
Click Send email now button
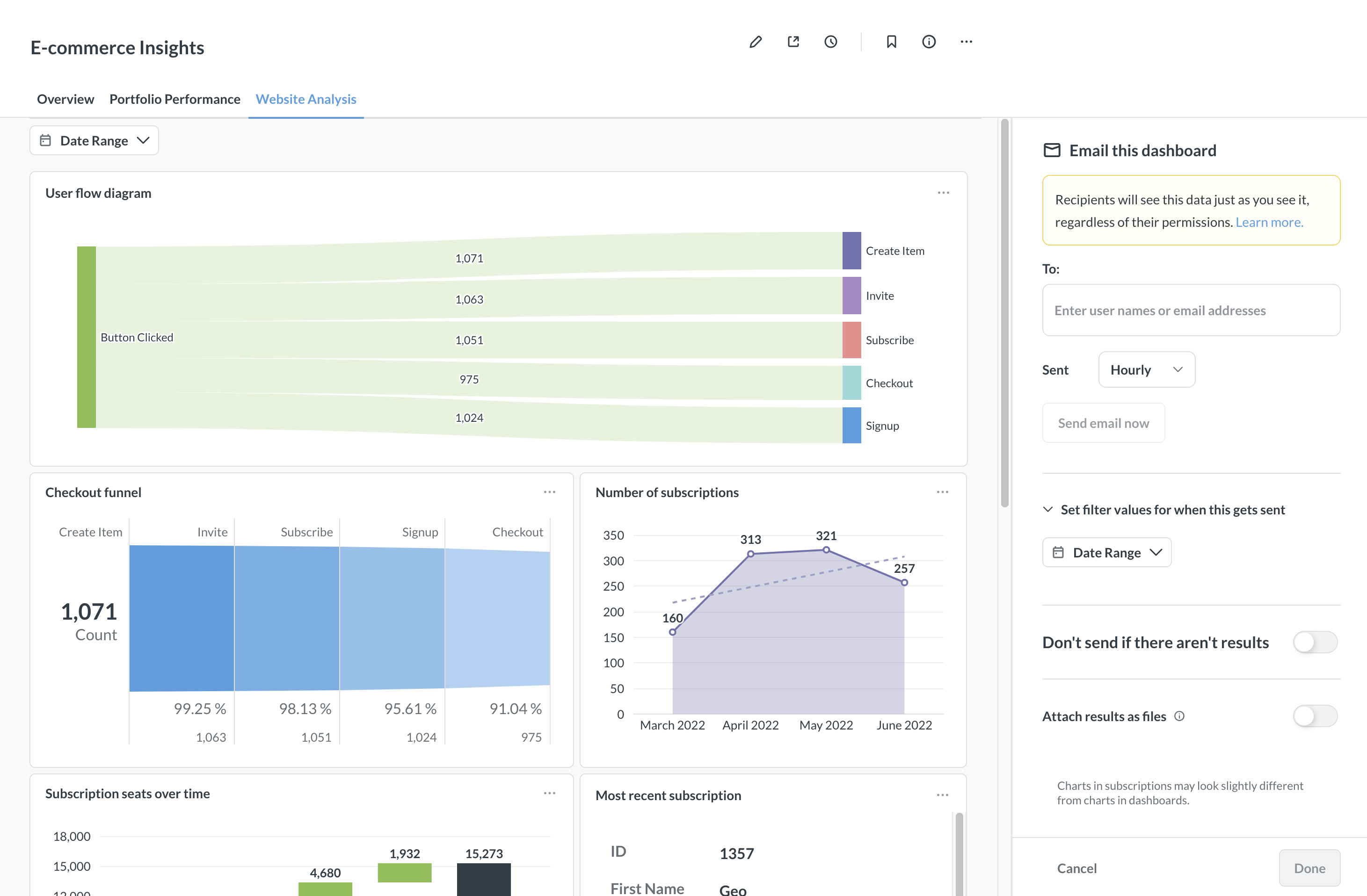pos(1103,423)
